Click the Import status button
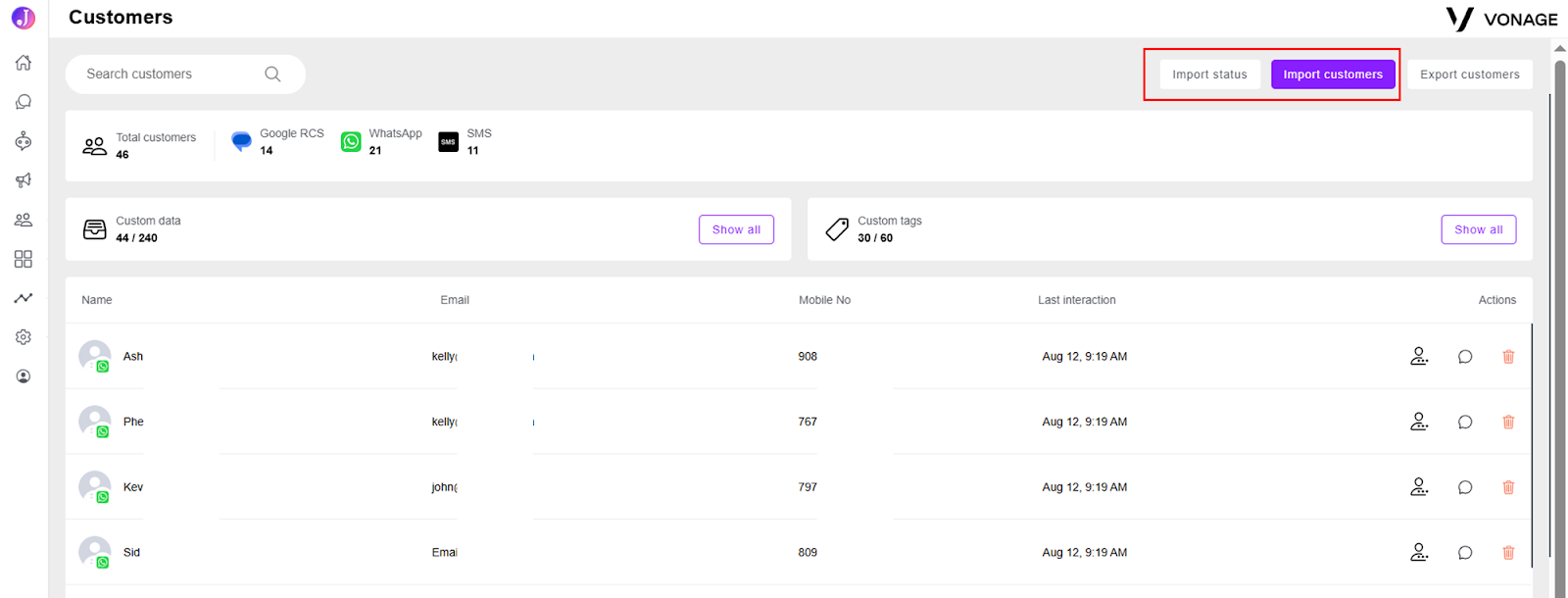This screenshot has width=1568, height=598. coord(1209,75)
